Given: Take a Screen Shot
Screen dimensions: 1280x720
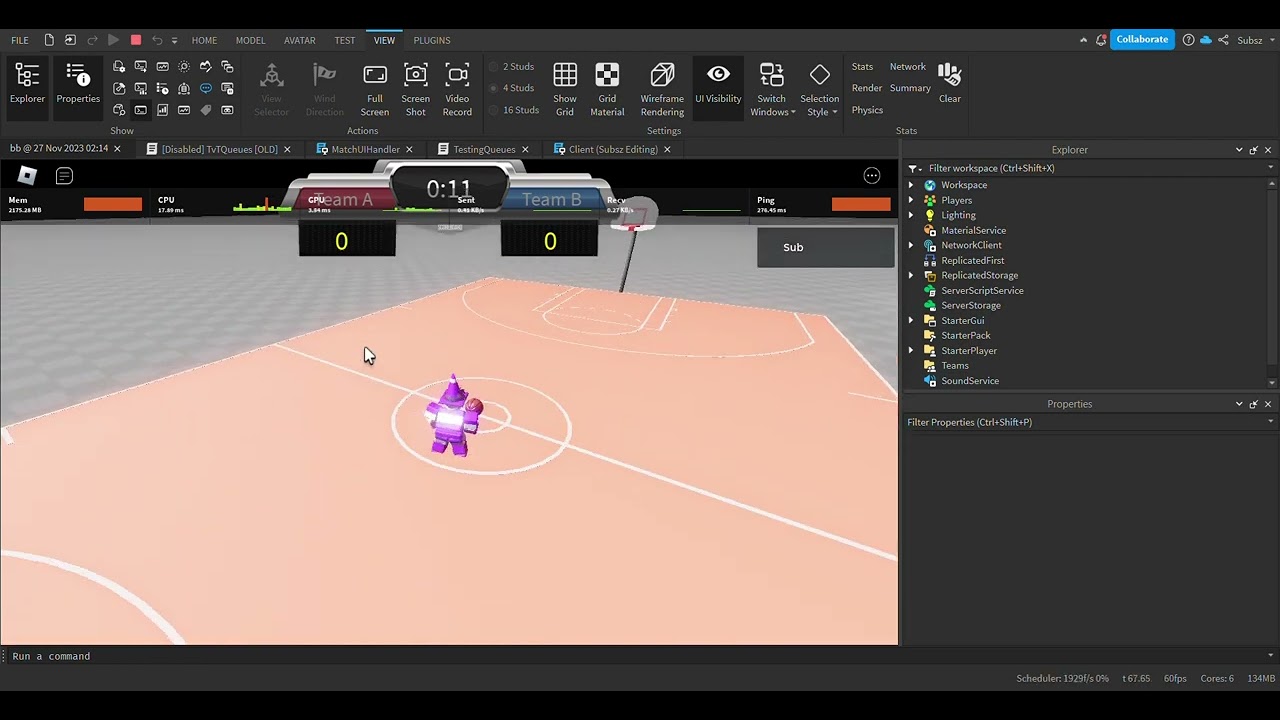Looking at the screenshot, I should click(415, 90).
